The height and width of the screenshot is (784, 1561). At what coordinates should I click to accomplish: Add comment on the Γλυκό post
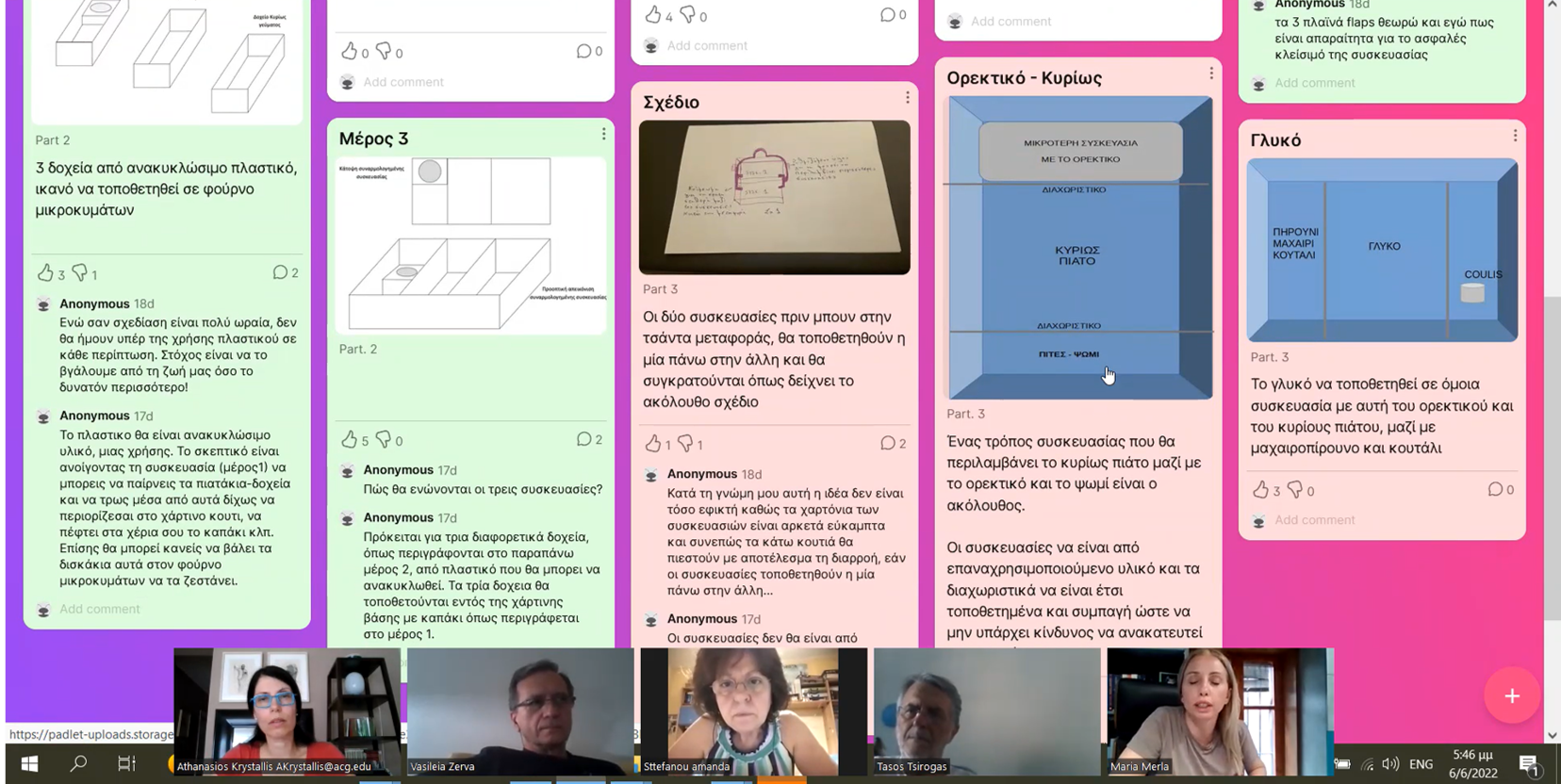coord(1314,520)
